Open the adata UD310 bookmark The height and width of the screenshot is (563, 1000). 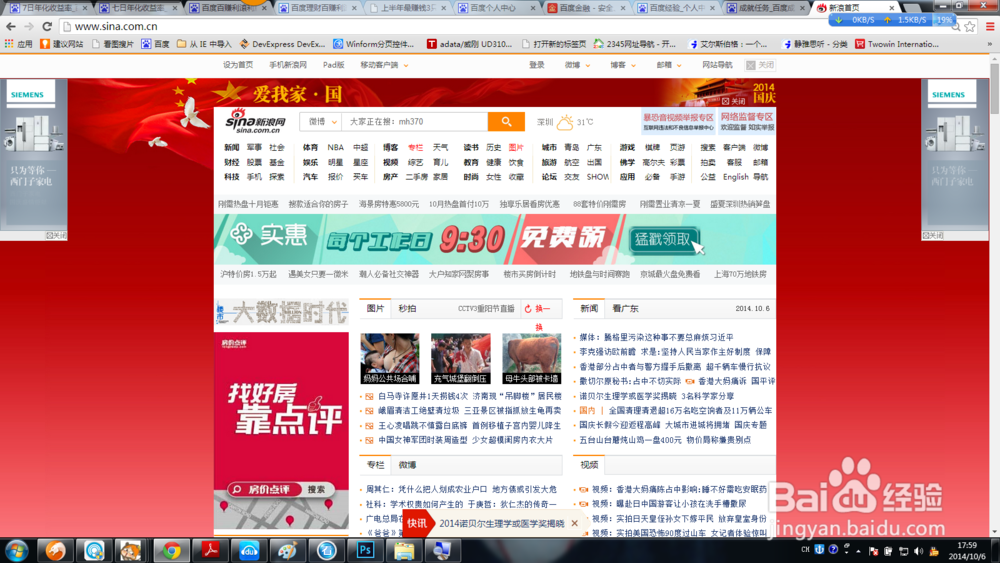point(469,44)
